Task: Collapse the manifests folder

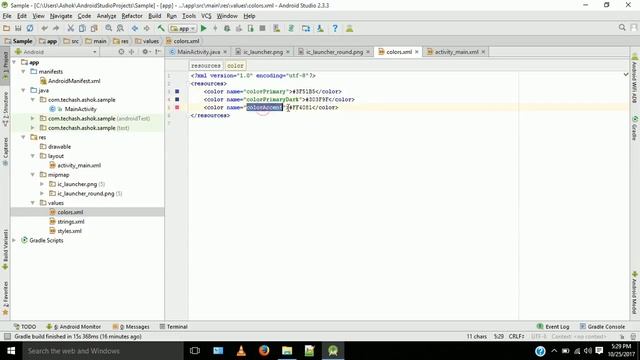Action: 23,71
